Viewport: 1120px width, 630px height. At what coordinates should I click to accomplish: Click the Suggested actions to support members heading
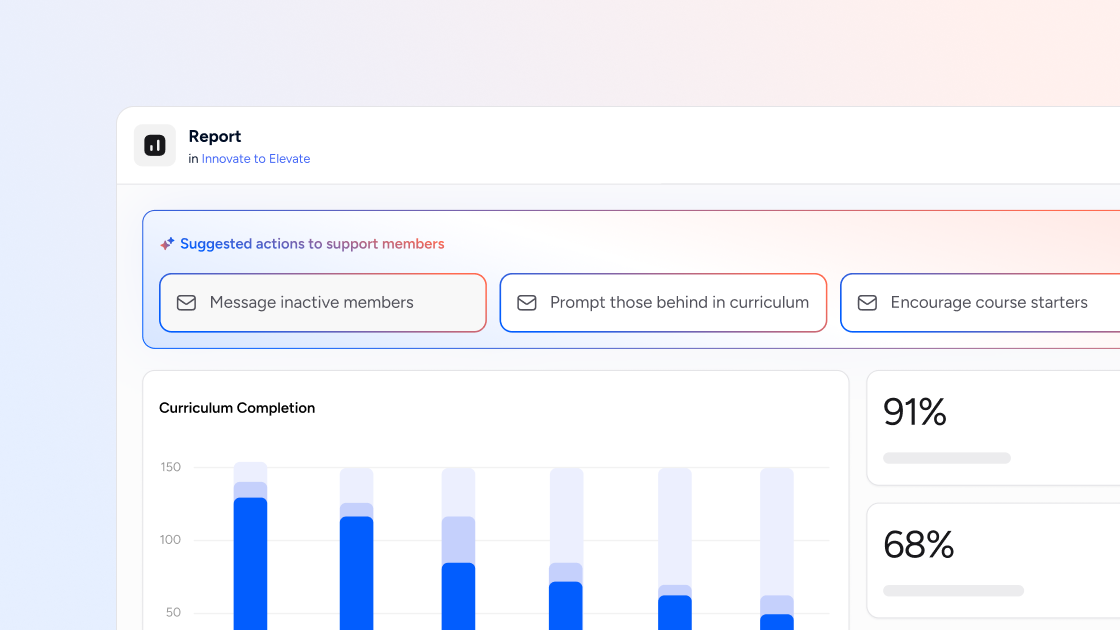[312, 244]
